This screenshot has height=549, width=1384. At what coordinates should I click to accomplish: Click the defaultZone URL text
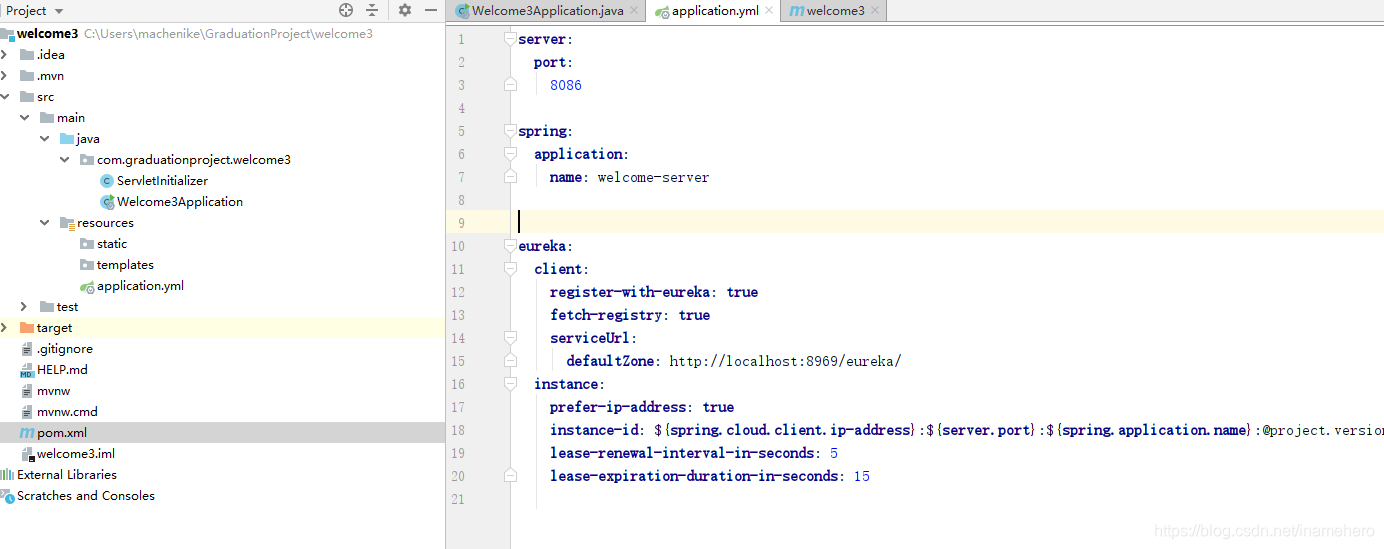pyautogui.click(x=785, y=361)
